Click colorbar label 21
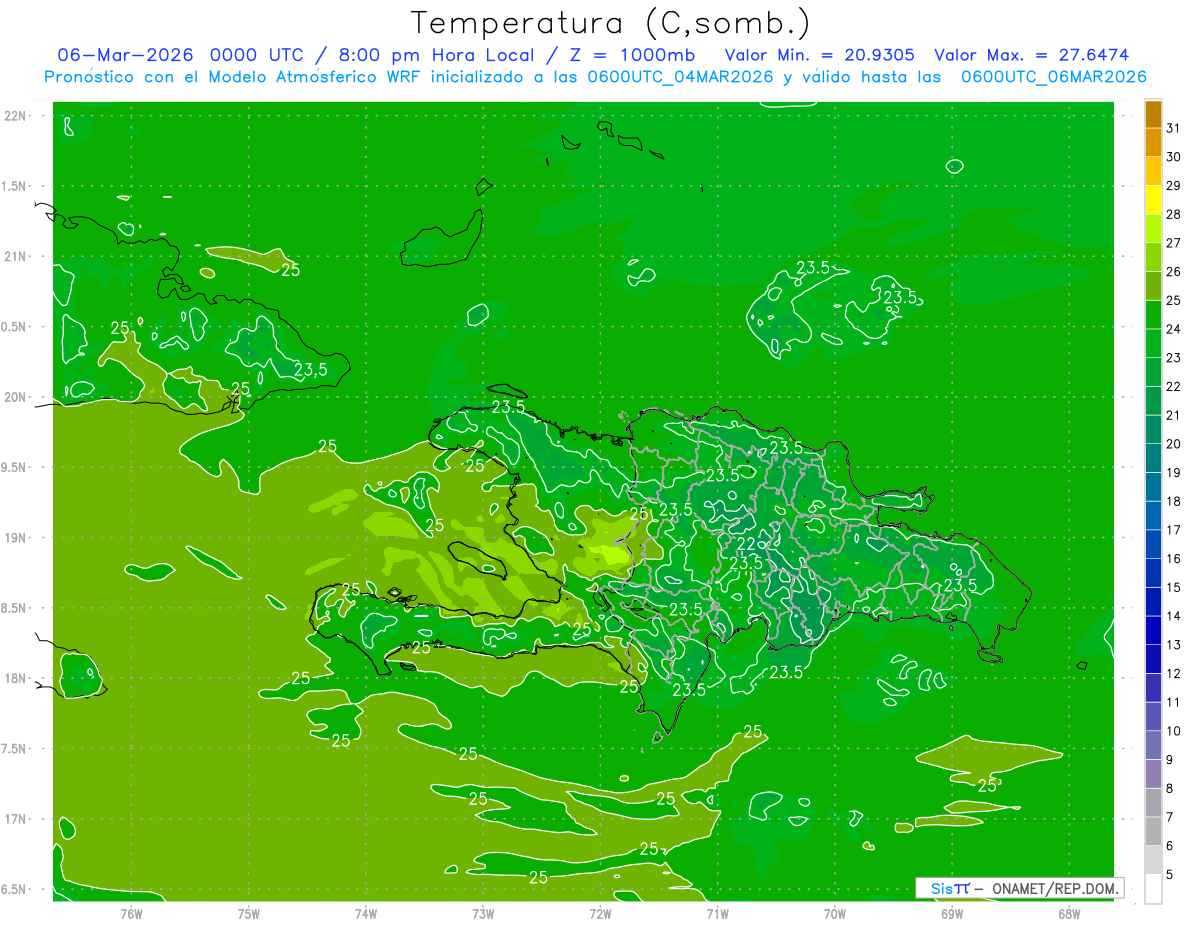 1174,415
